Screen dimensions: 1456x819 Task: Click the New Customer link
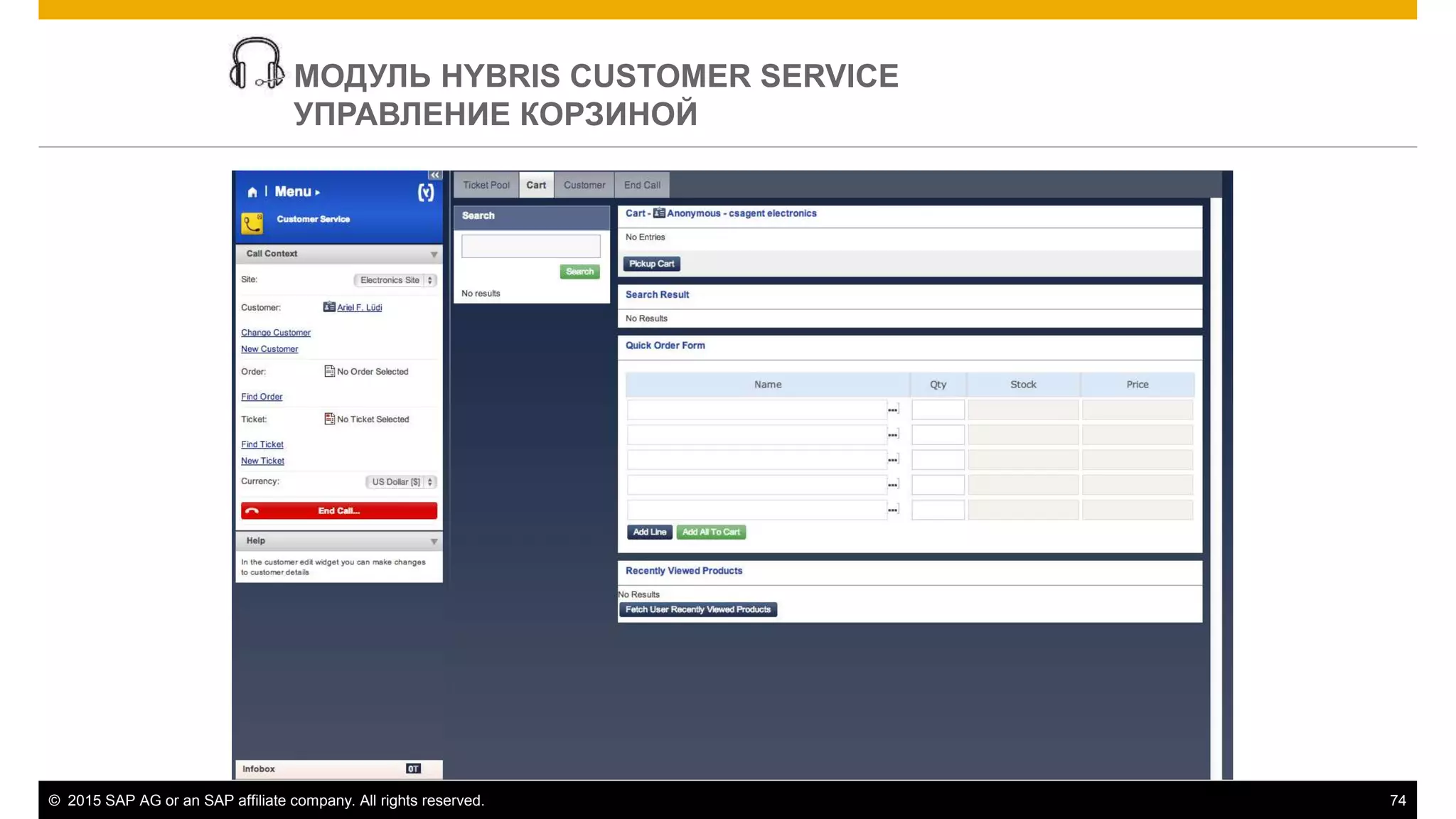click(x=269, y=349)
